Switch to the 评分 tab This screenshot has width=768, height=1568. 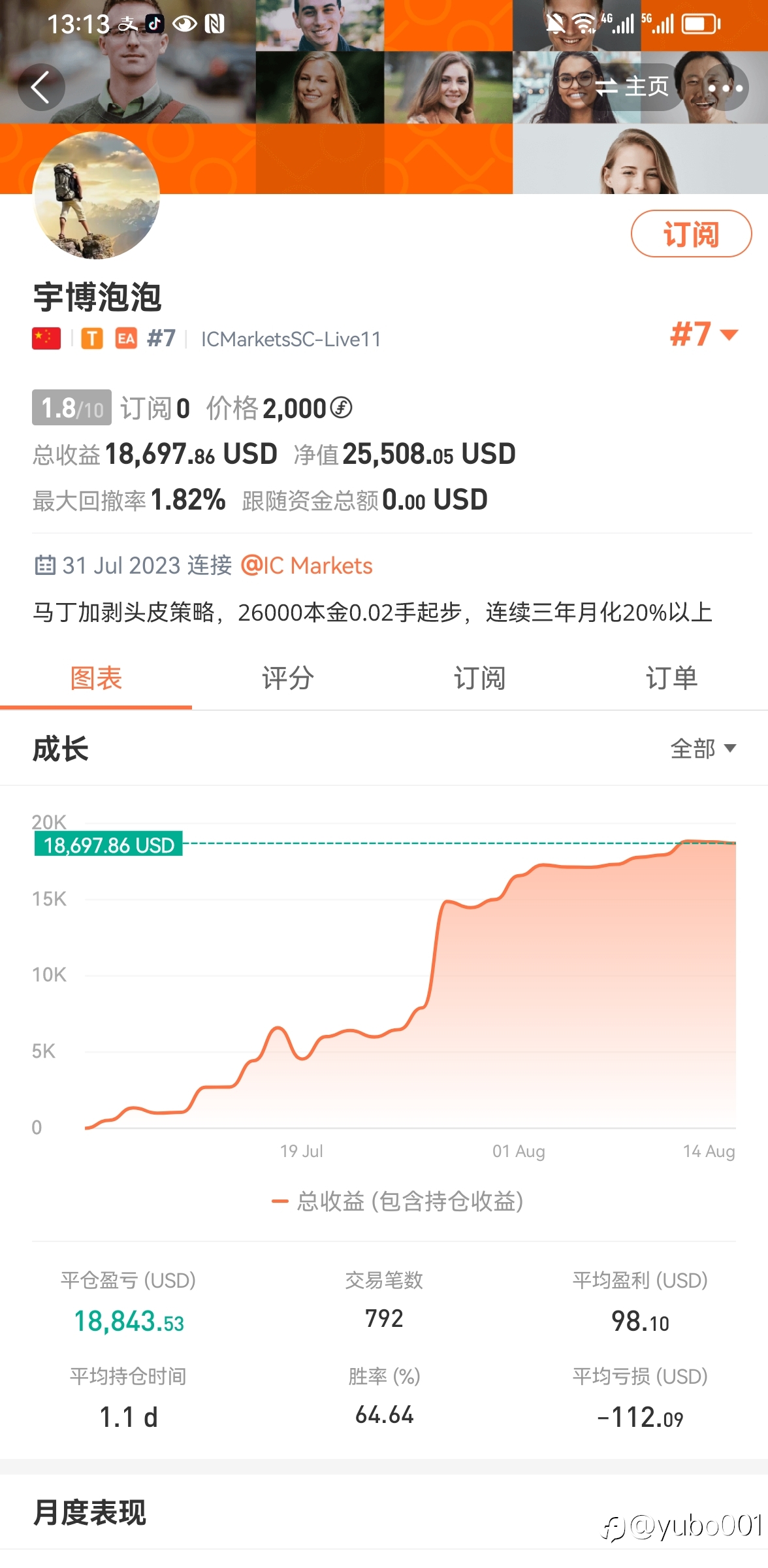[x=288, y=678]
